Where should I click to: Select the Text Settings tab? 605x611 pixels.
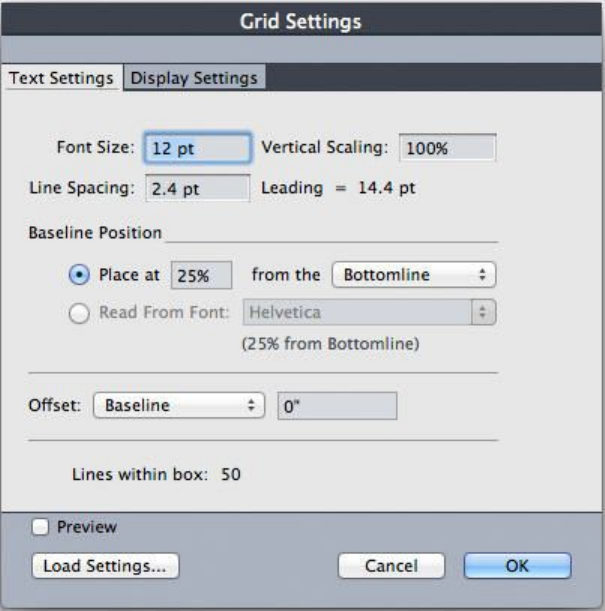tap(61, 78)
